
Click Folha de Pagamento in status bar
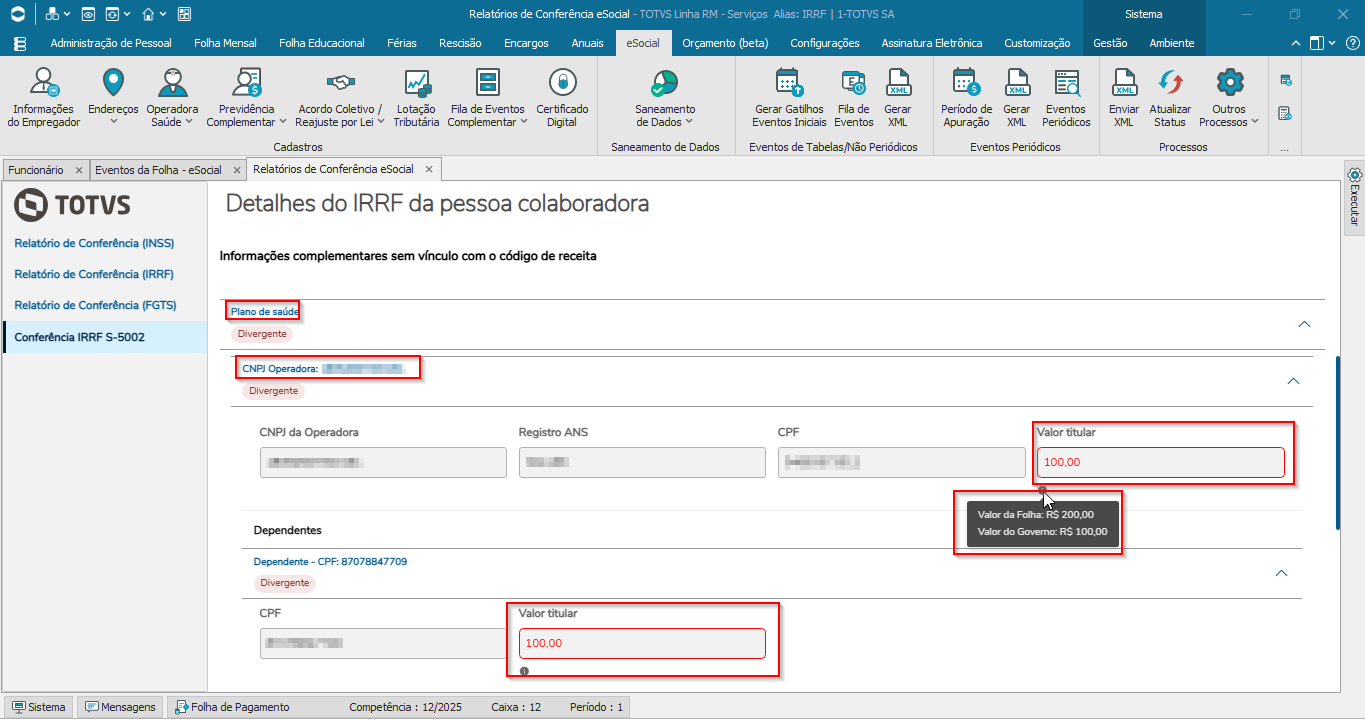pyautogui.click(x=232, y=707)
